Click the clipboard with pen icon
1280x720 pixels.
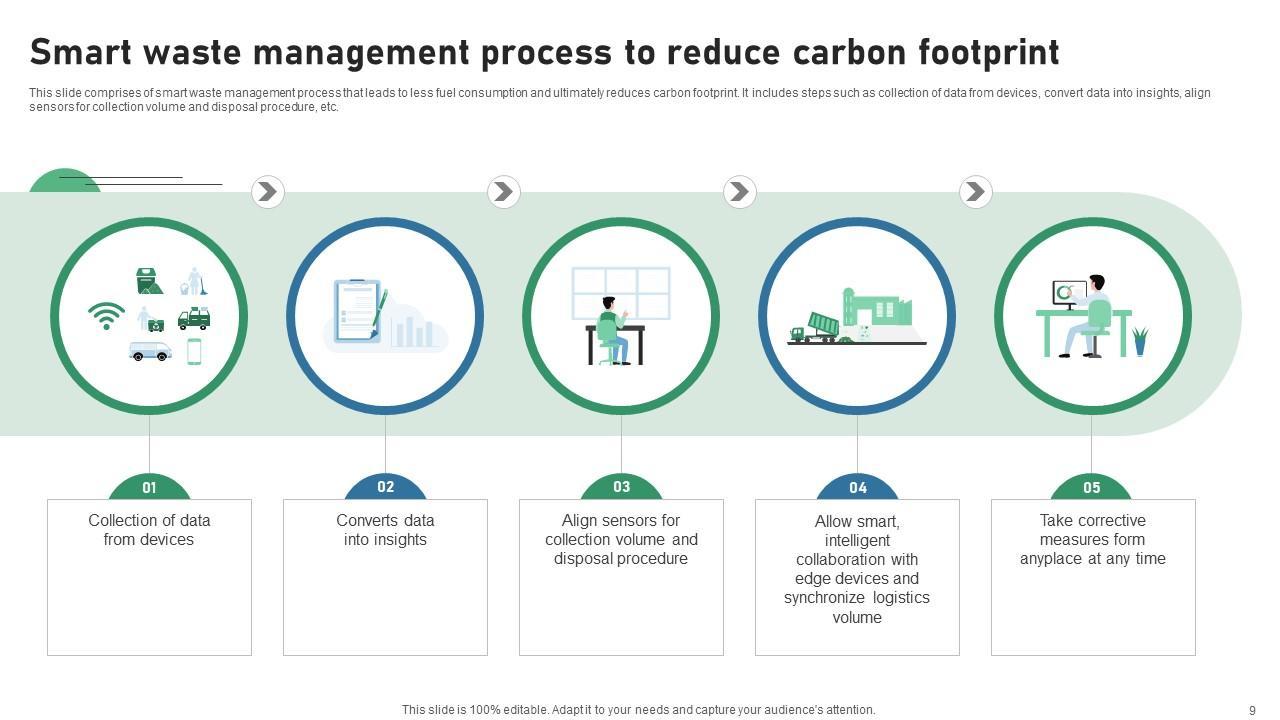click(358, 311)
